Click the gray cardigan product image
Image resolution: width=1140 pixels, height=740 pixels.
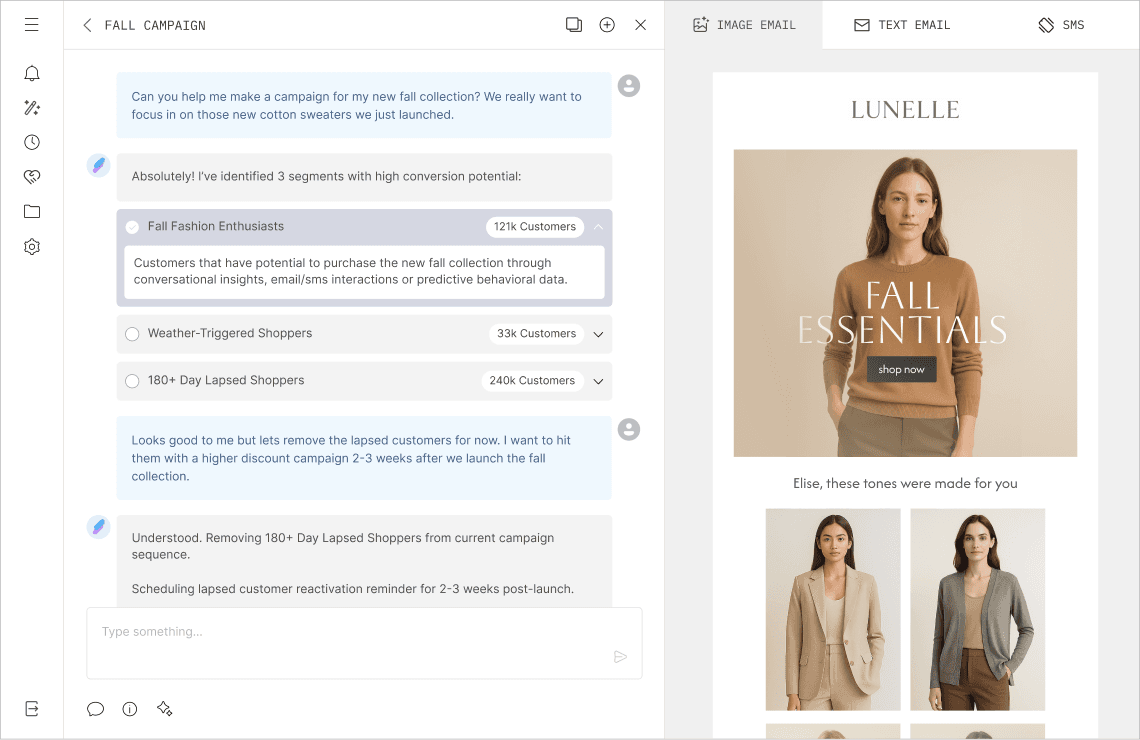(978, 609)
